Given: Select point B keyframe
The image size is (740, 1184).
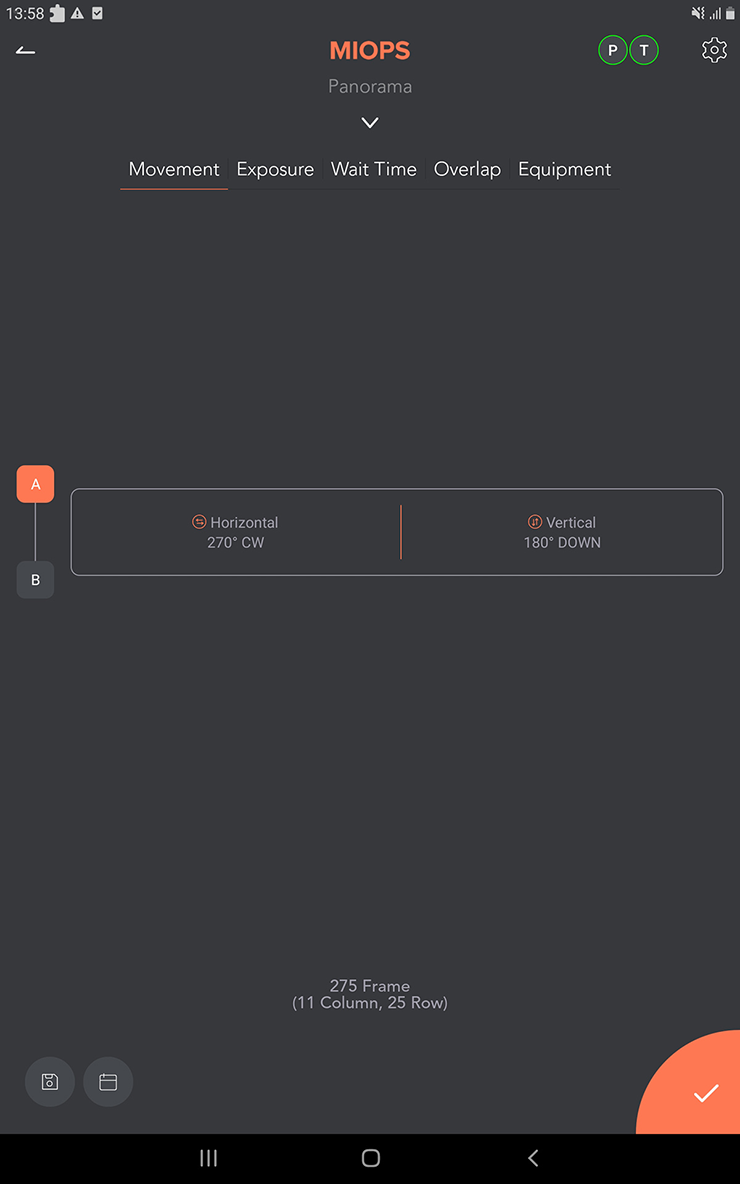Looking at the screenshot, I should 35,580.
